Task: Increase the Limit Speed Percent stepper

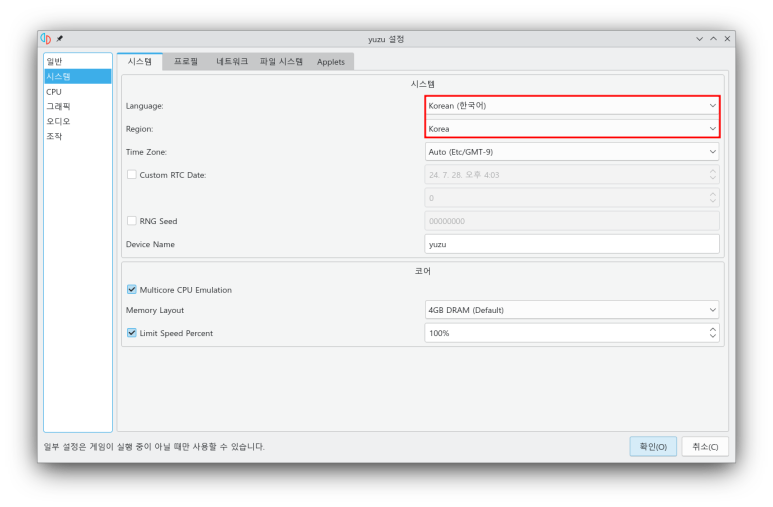Action: 713,329
